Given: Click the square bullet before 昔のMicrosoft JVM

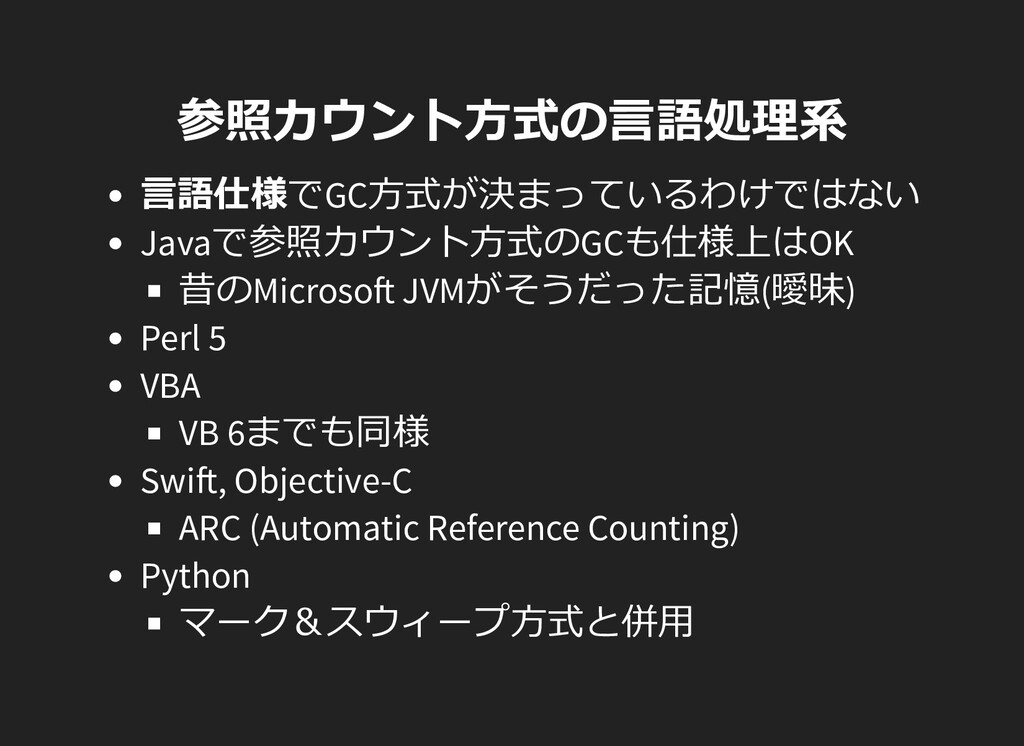Looking at the screenshot, I should pos(154,291).
